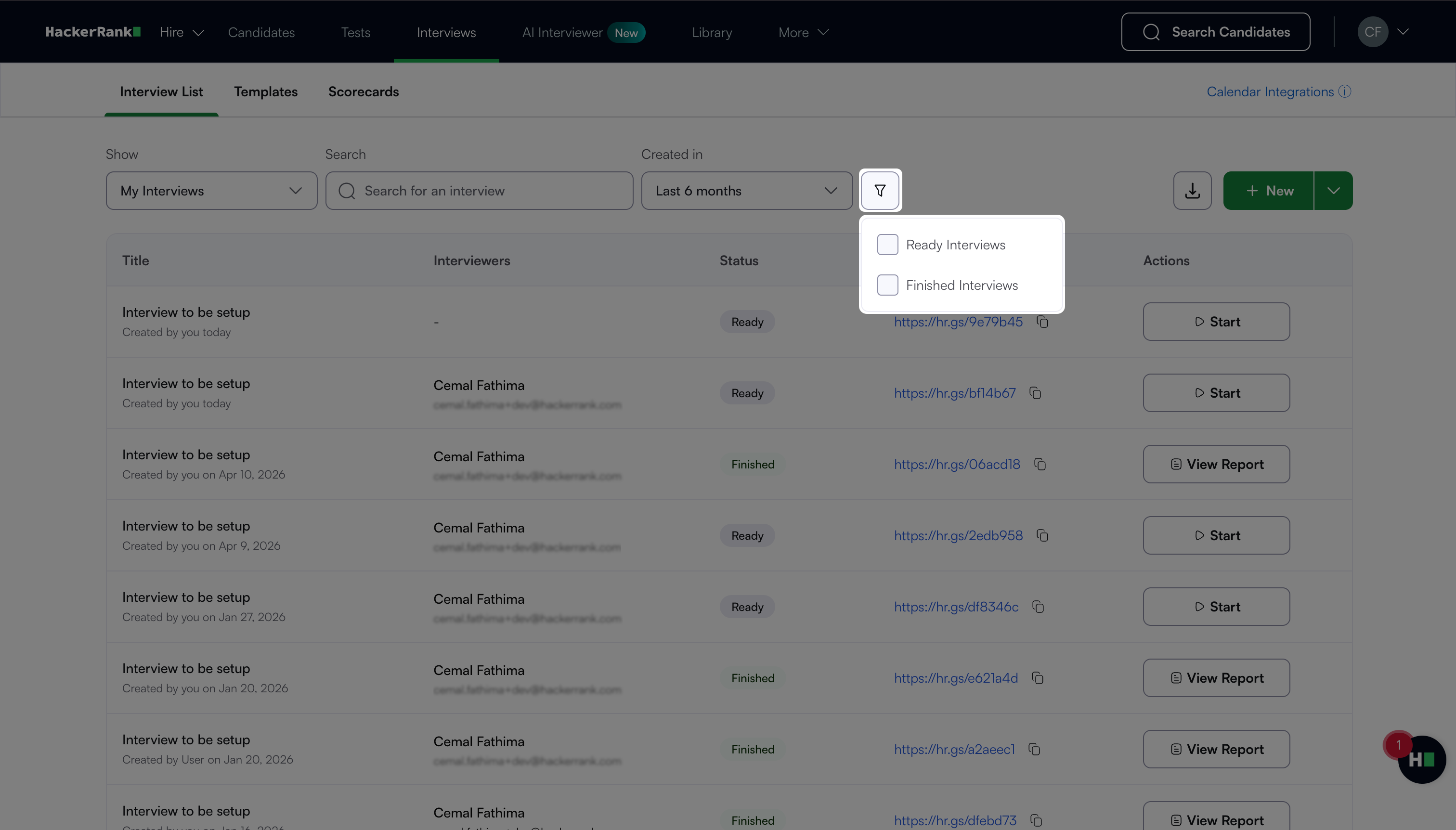
Task: Copy link for hr.gs/9e79b45
Action: click(1043, 322)
